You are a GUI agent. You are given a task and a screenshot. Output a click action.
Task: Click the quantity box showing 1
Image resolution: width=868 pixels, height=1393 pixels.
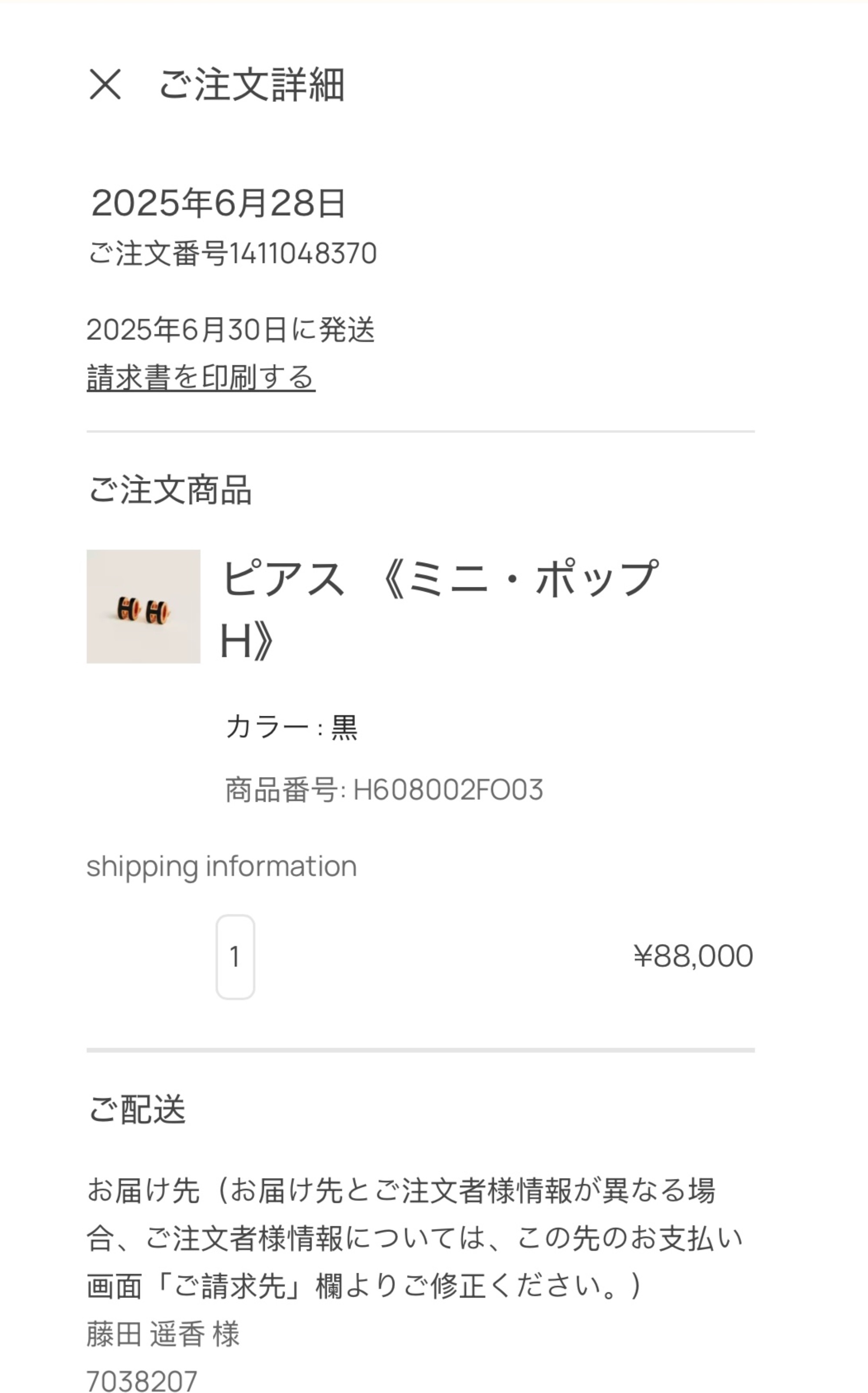[x=235, y=957]
